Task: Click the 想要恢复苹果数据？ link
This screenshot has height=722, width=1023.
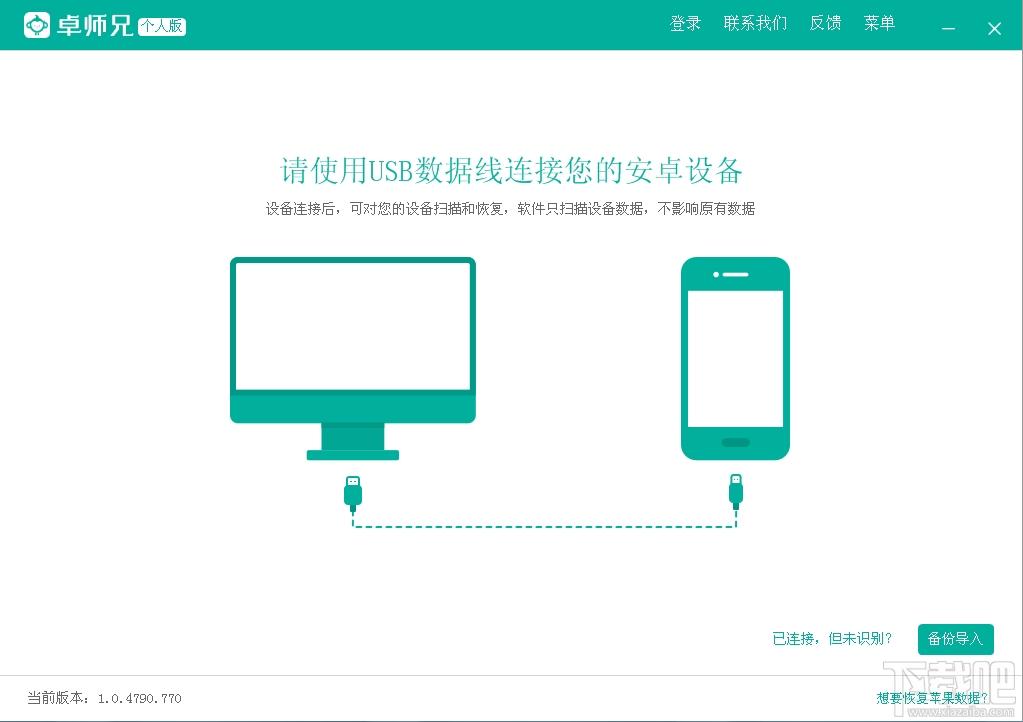Action: click(x=932, y=699)
